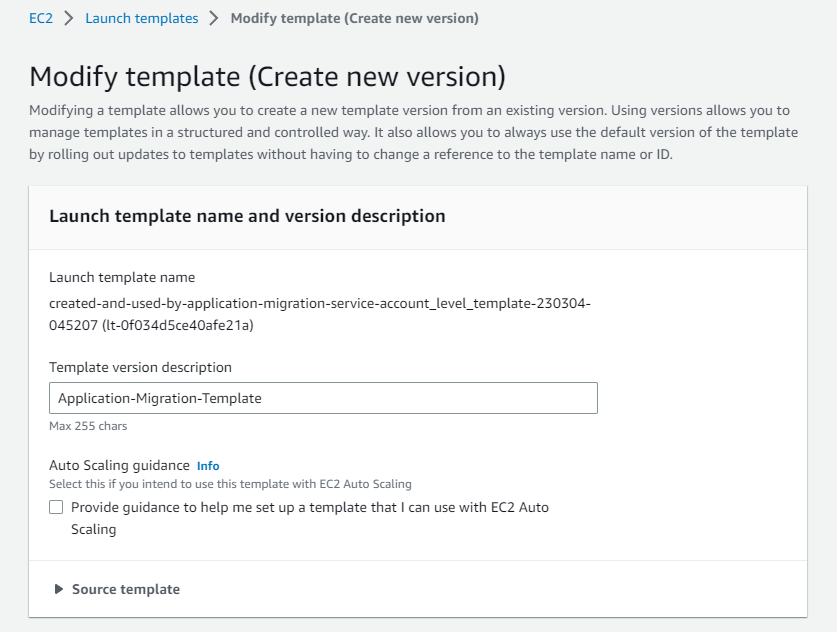Click the 'Launch template name and version description' header

pos(247,215)
